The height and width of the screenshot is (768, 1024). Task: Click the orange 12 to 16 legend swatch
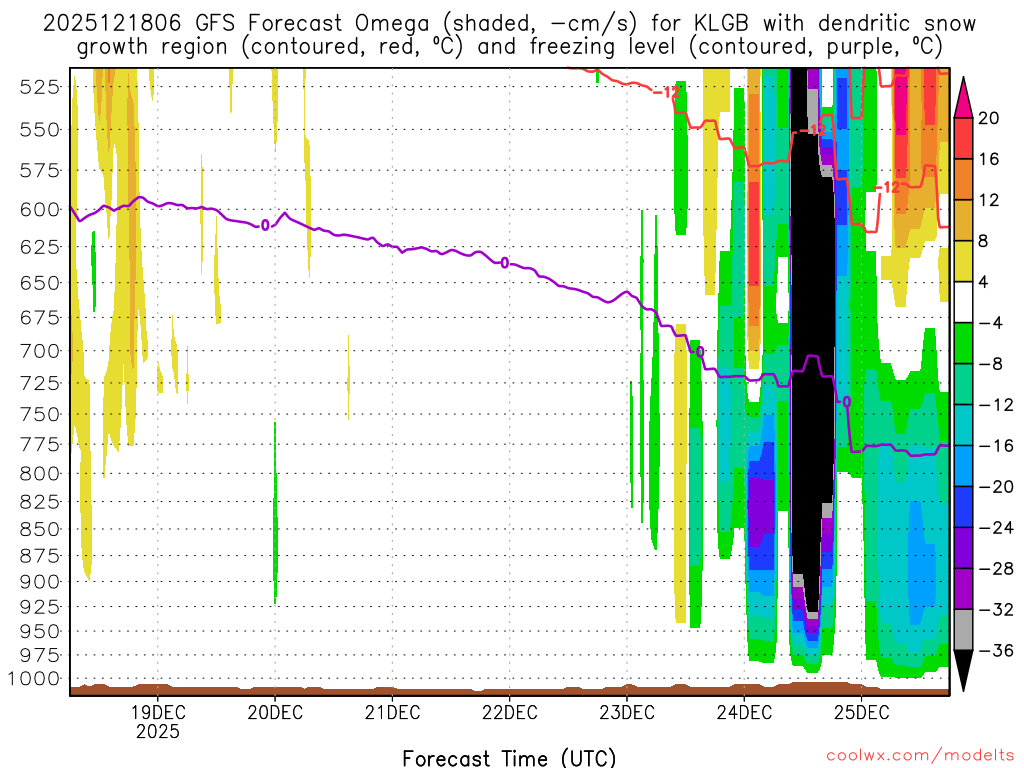coord(963,179)
